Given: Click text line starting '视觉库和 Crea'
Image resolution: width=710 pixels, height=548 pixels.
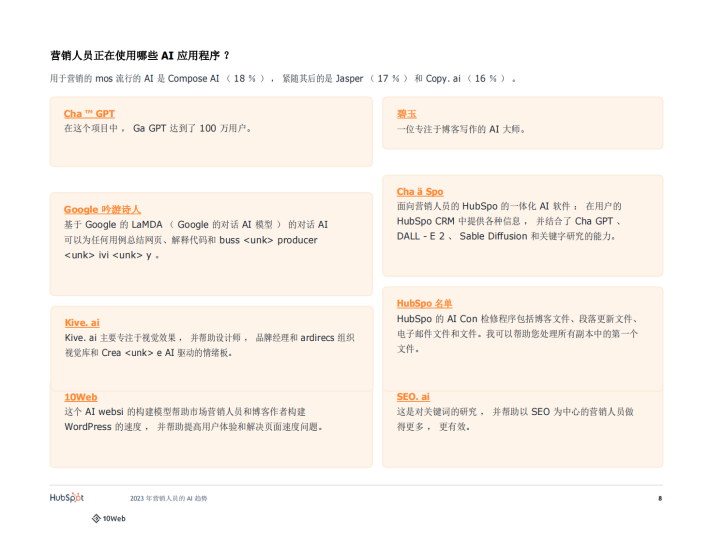Looking at the screenshot, I should point(149,353).
